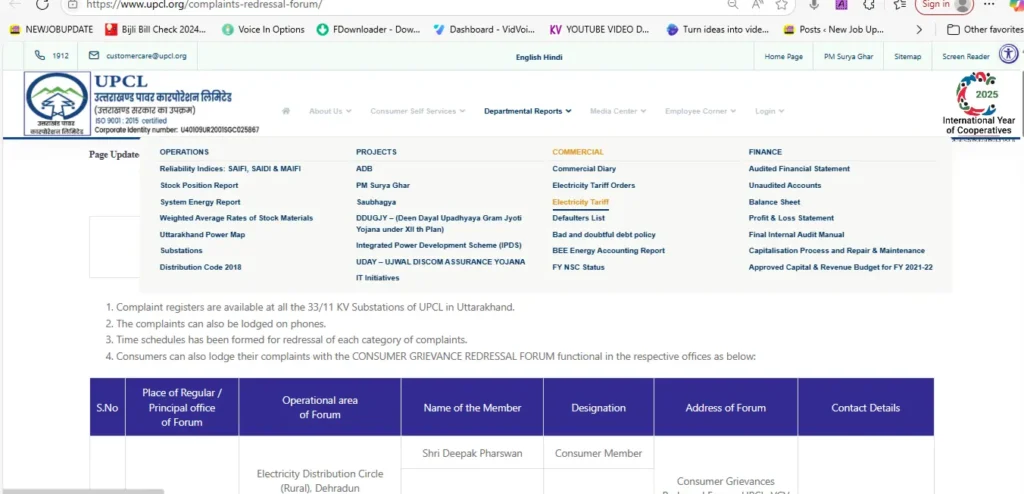
Task: Switch language to English Hindi
Action: [539, 58]
